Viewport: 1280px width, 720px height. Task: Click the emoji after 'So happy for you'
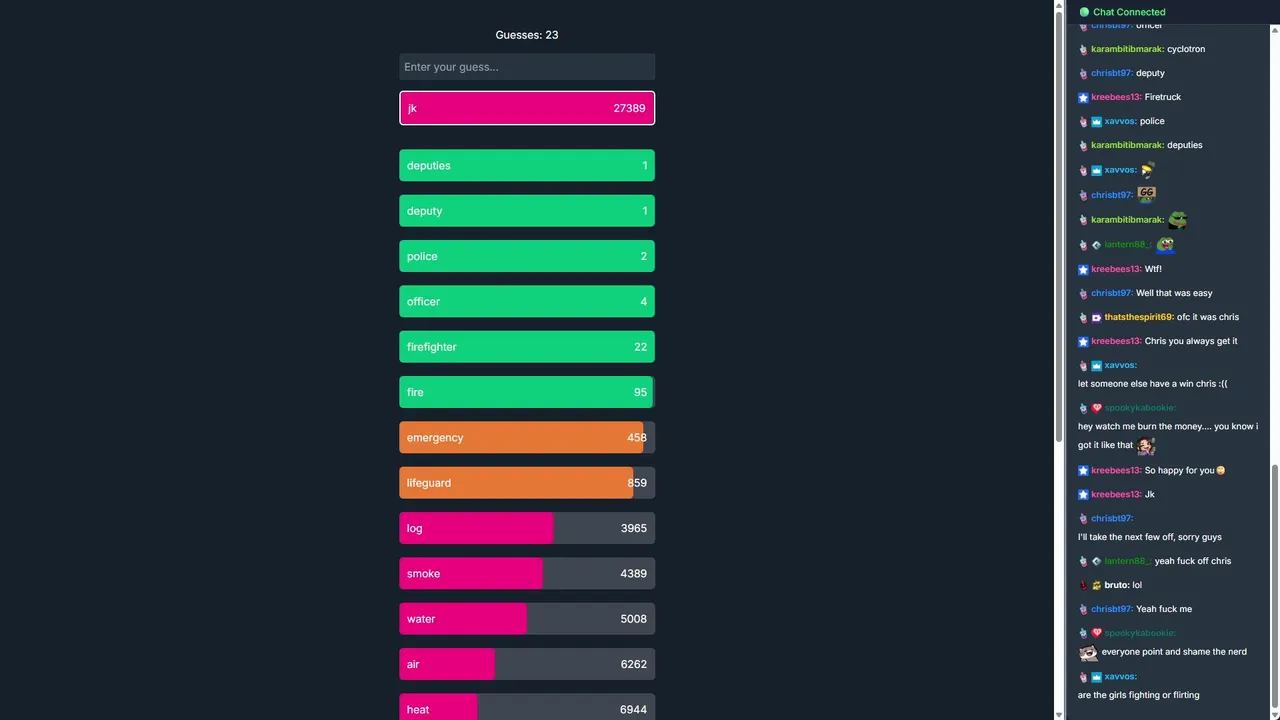click(1220, 471)
